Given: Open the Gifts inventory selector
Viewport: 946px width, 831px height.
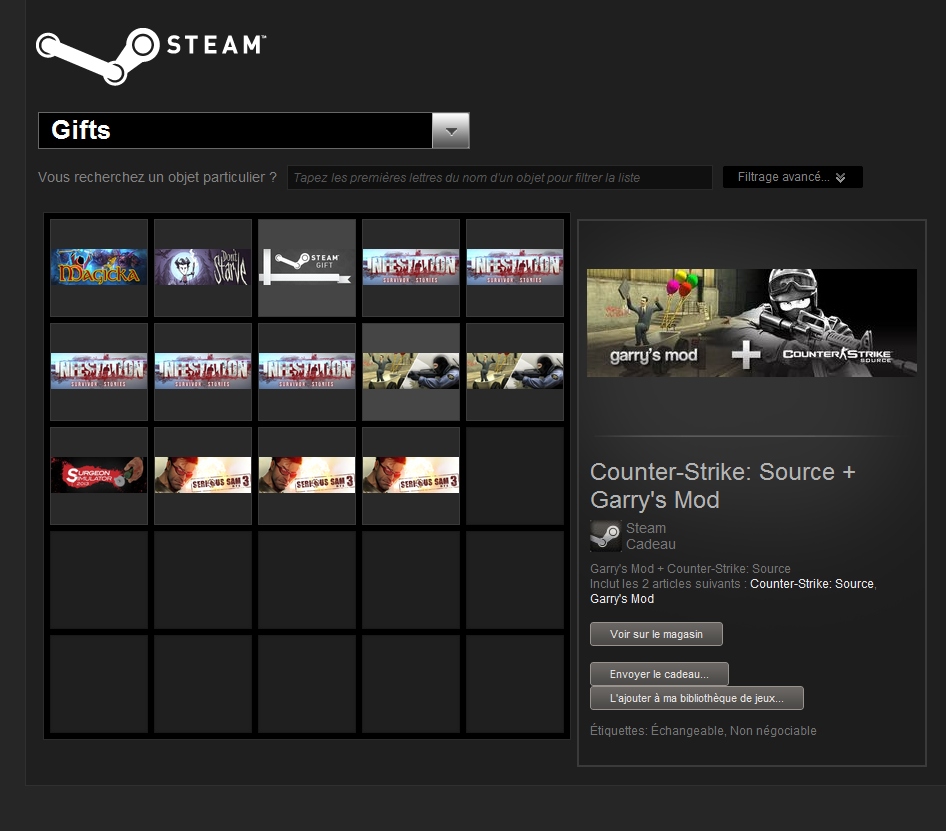Looking at the screenshot, I should [x=235, y=131].
